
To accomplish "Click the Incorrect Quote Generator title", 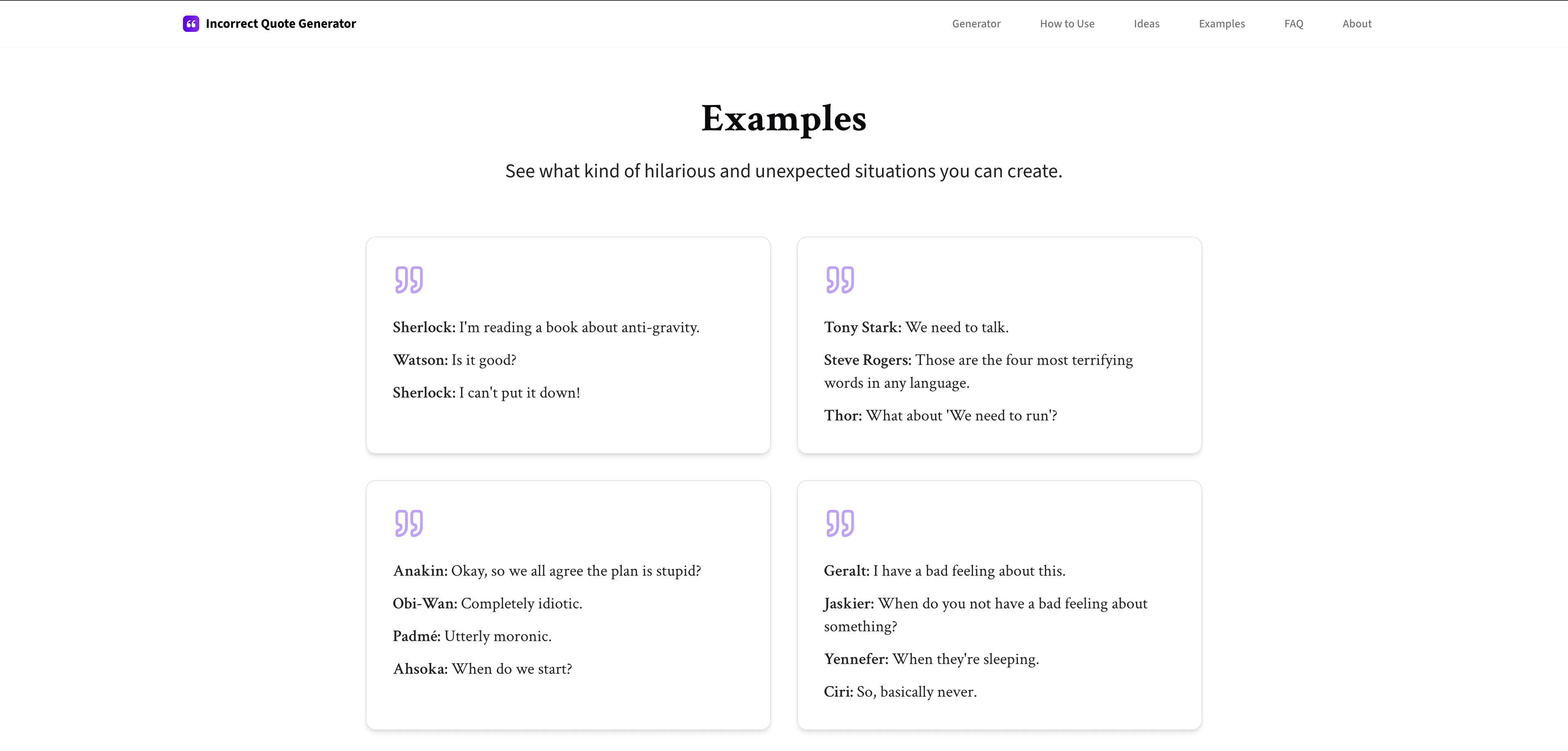I will [281, 24].
